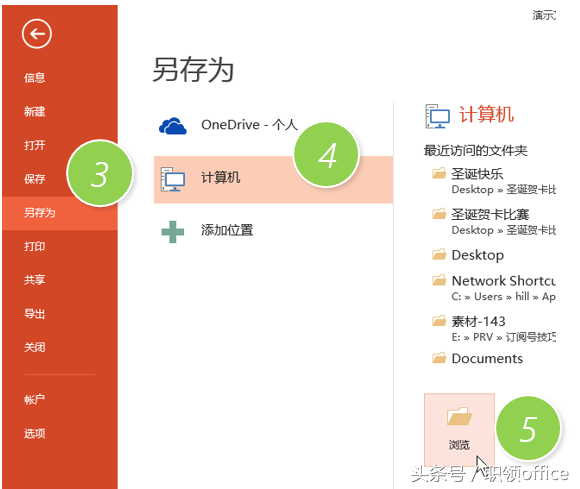Open the 圣诞快乐 folder icon

pyautogui.click(x=439, y=173)
